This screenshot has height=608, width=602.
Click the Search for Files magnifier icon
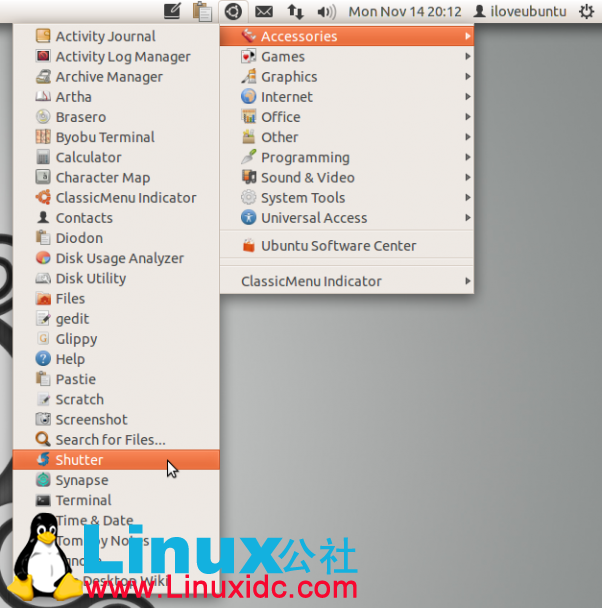(43, 440)
